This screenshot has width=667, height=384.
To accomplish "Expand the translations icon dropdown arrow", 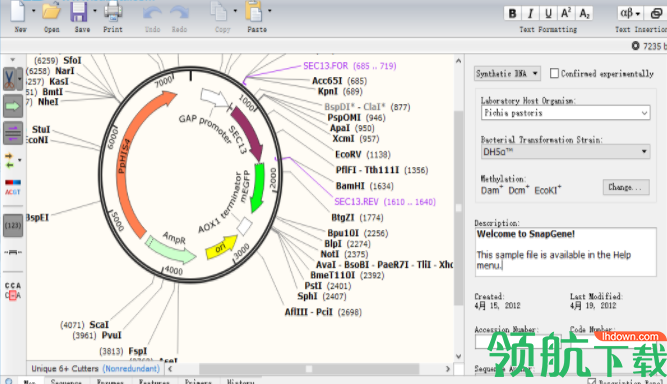I will (x=20, y=160).
